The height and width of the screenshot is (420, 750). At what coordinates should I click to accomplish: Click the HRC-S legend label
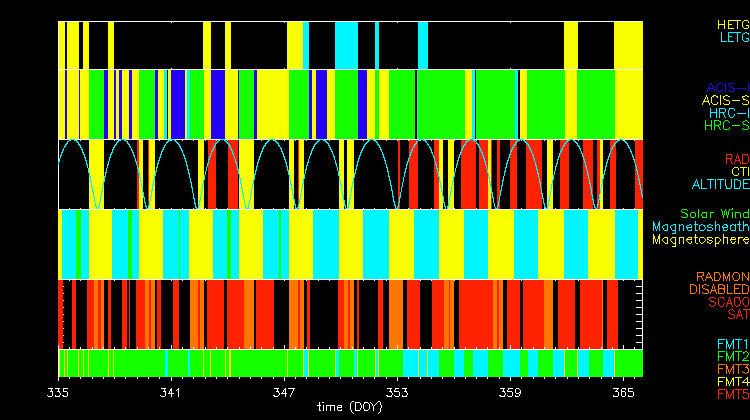tap(726, 126)
